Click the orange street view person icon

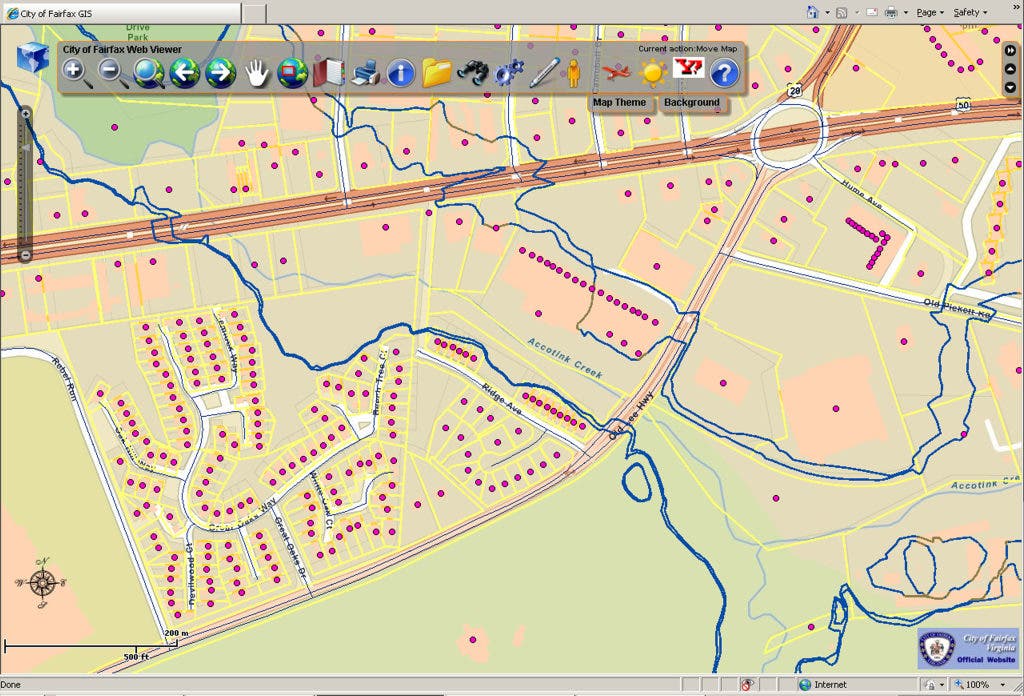[574, 73]
